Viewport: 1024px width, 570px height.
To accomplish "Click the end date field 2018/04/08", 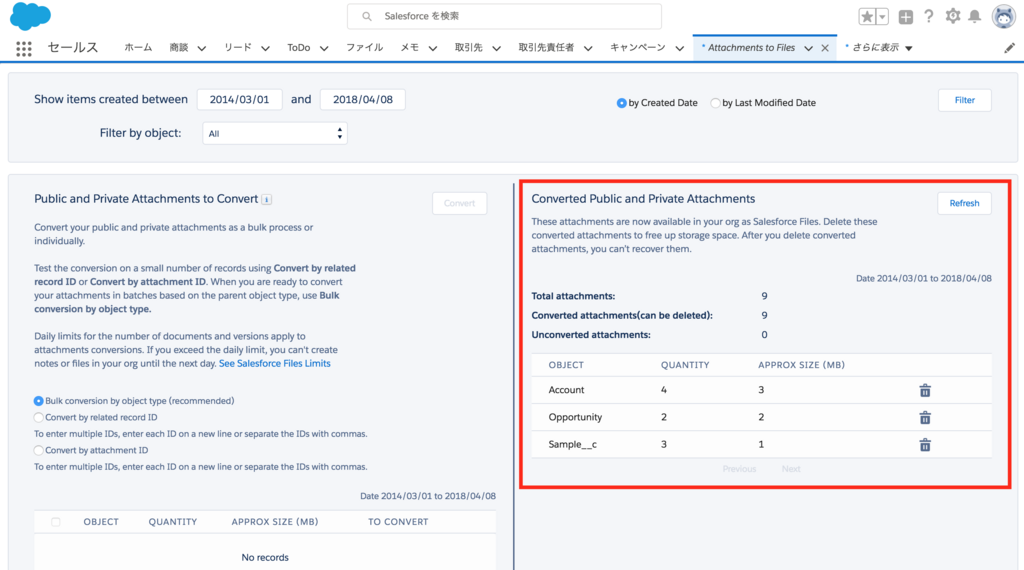I will [362, 99].
